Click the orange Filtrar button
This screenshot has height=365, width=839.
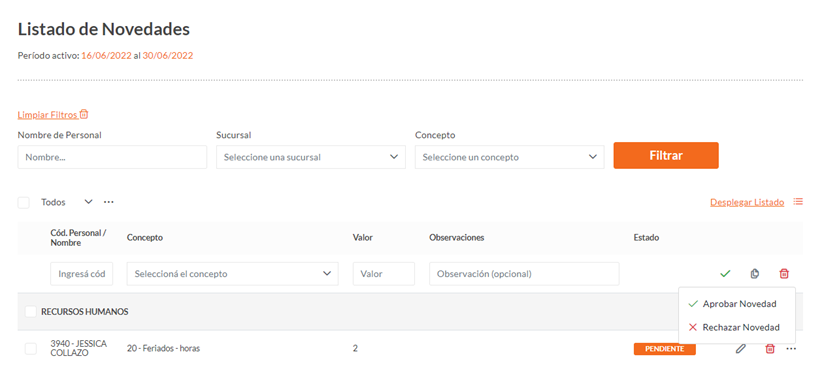pos(666,155)
